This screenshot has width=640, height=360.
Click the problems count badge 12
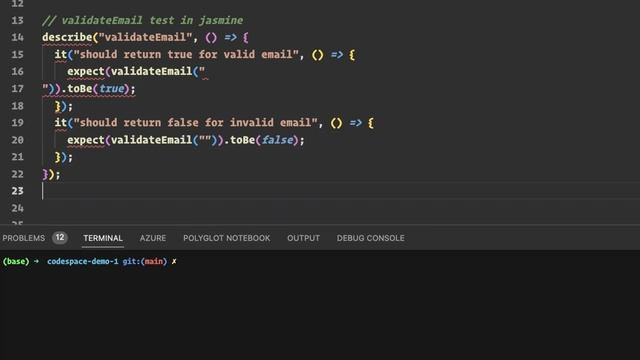coord(60,238)
